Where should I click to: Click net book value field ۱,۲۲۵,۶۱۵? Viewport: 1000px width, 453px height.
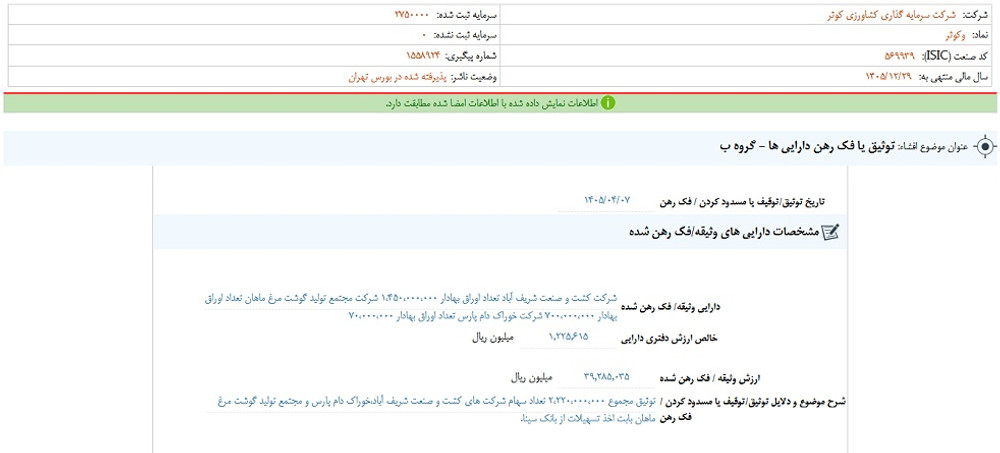click(568, 336)
